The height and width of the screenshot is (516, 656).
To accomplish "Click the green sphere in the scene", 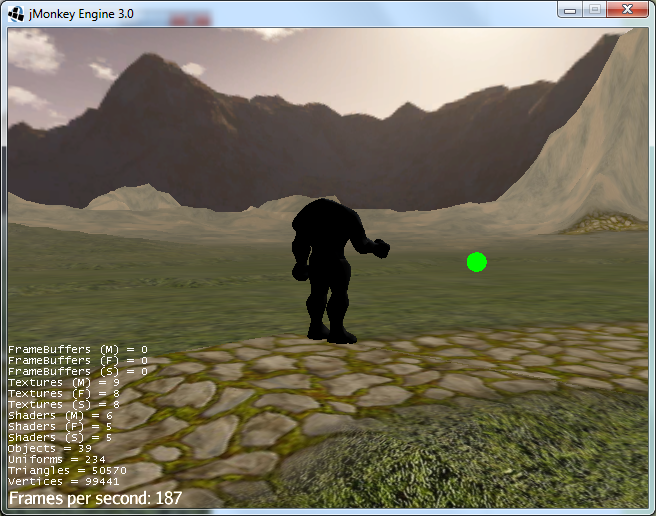I will pos(477,262).
